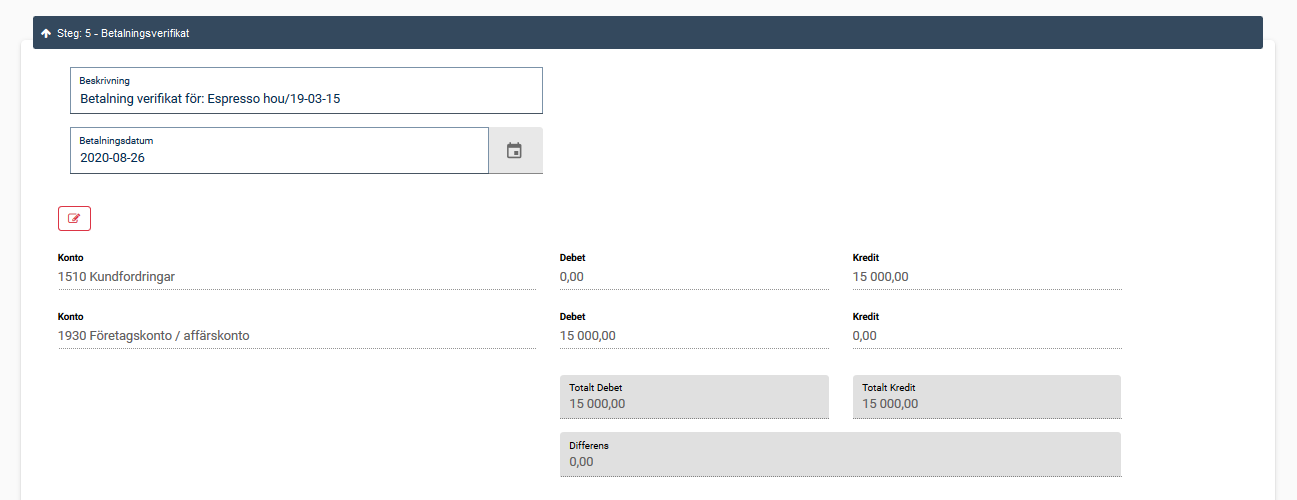This screenshot has height=500, width=1297.
Task: Click the Differens summary box
Action: coord(839,455)
